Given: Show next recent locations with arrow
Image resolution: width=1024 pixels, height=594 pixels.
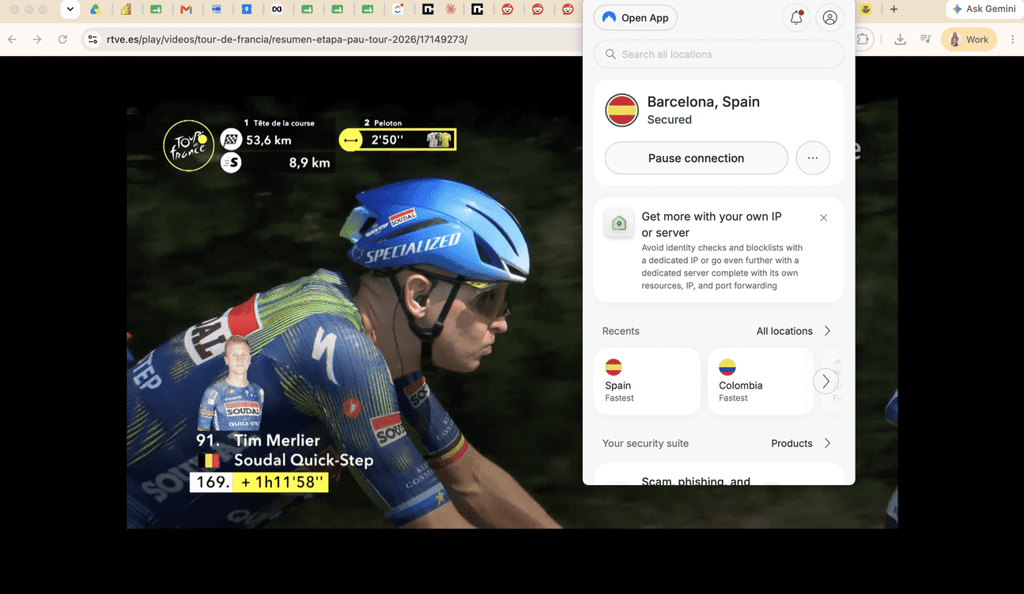Looking at the screenshot, I should pyautogui.click(x=825, y=381).
